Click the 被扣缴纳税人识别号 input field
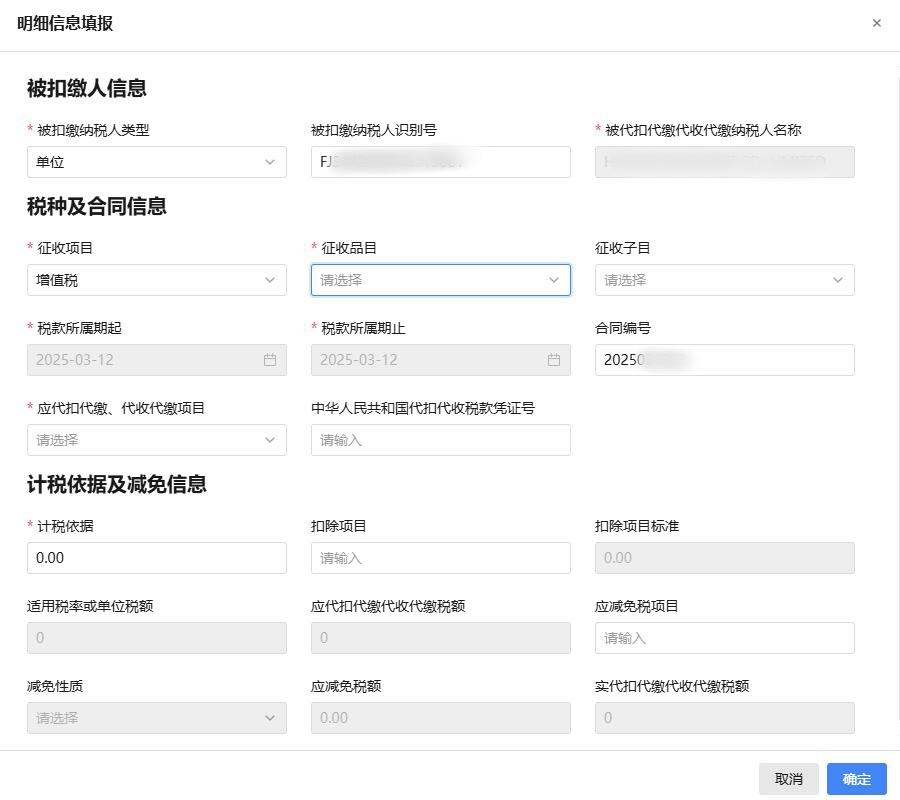The height and width of the screenshot is (800, 900). coord(441,162)
